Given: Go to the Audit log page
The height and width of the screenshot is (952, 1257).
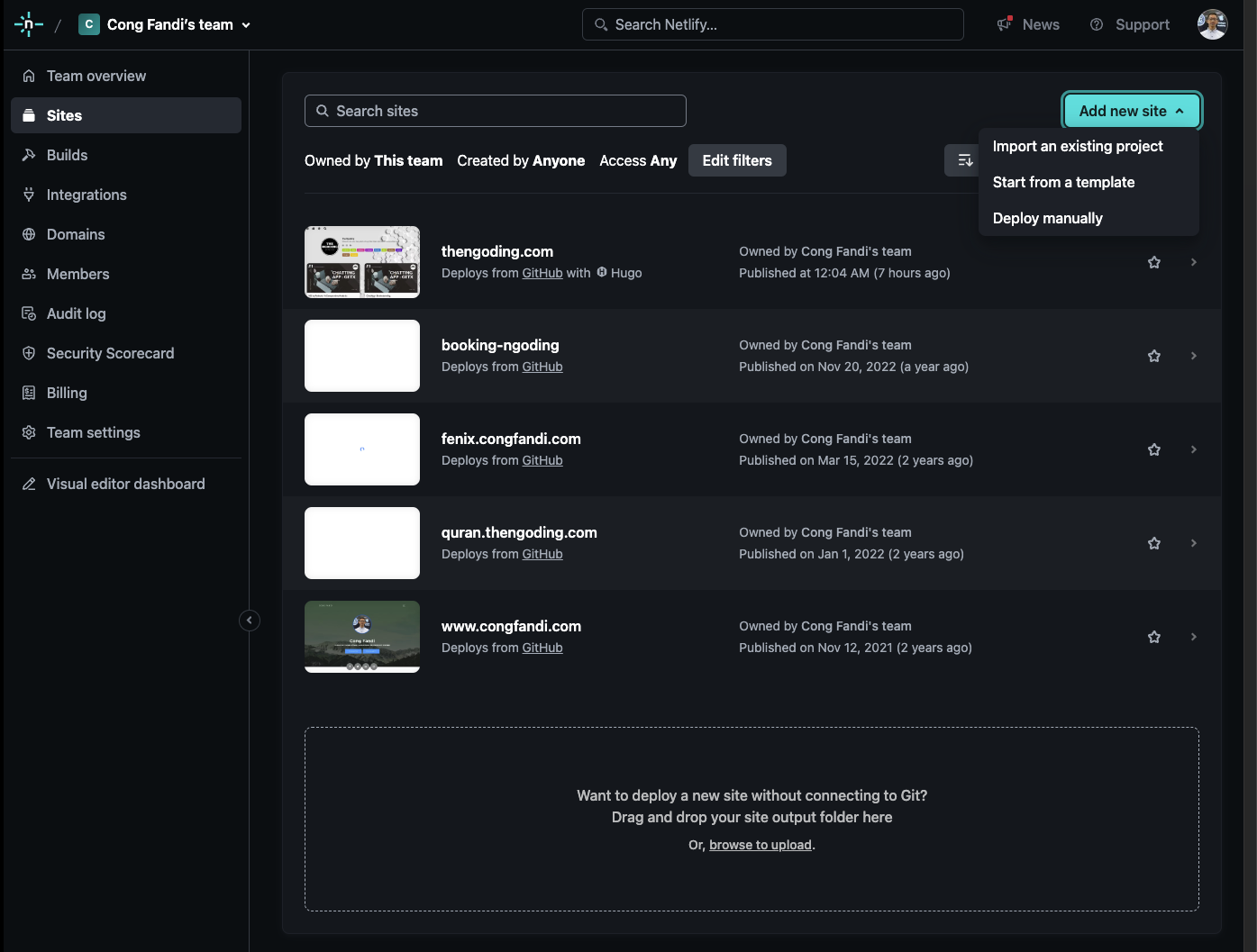Looking at the screenshot, I should [x=76, y=313].
